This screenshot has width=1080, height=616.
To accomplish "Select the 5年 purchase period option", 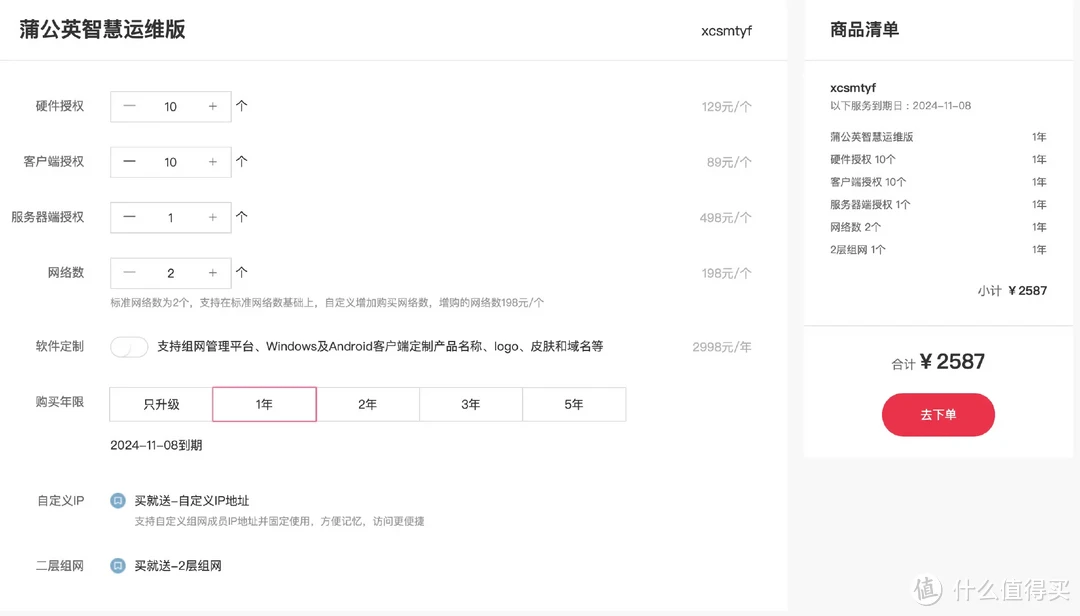I will point(574,404).
